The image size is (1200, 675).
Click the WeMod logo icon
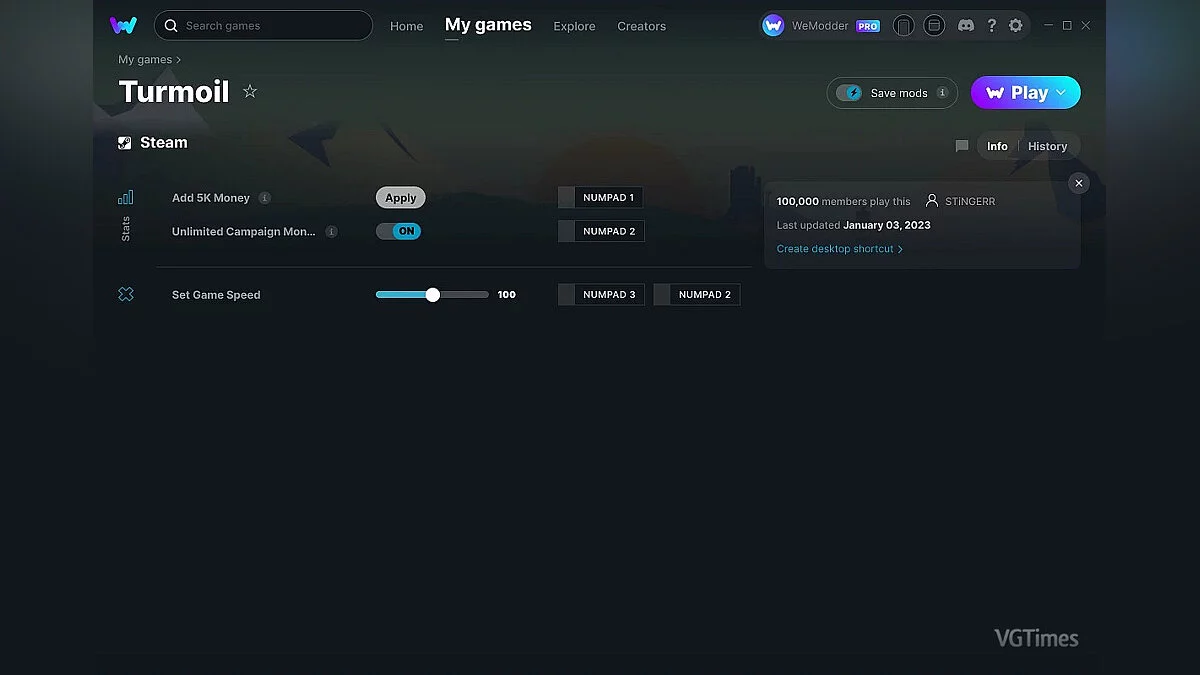[x=123, y=25]
